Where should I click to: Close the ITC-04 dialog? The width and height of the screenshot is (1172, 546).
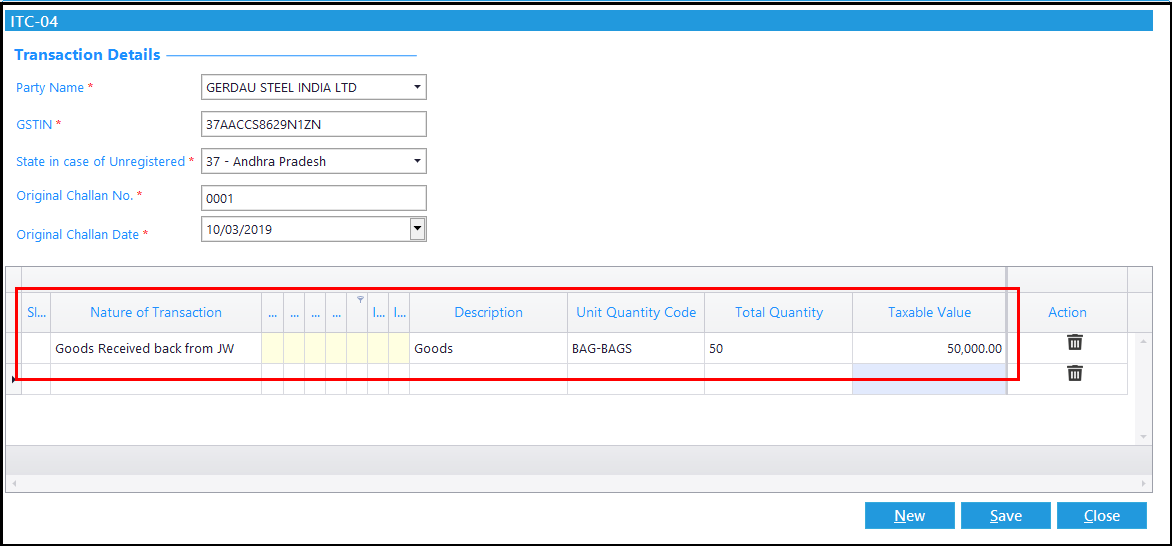coord(1102,515)
